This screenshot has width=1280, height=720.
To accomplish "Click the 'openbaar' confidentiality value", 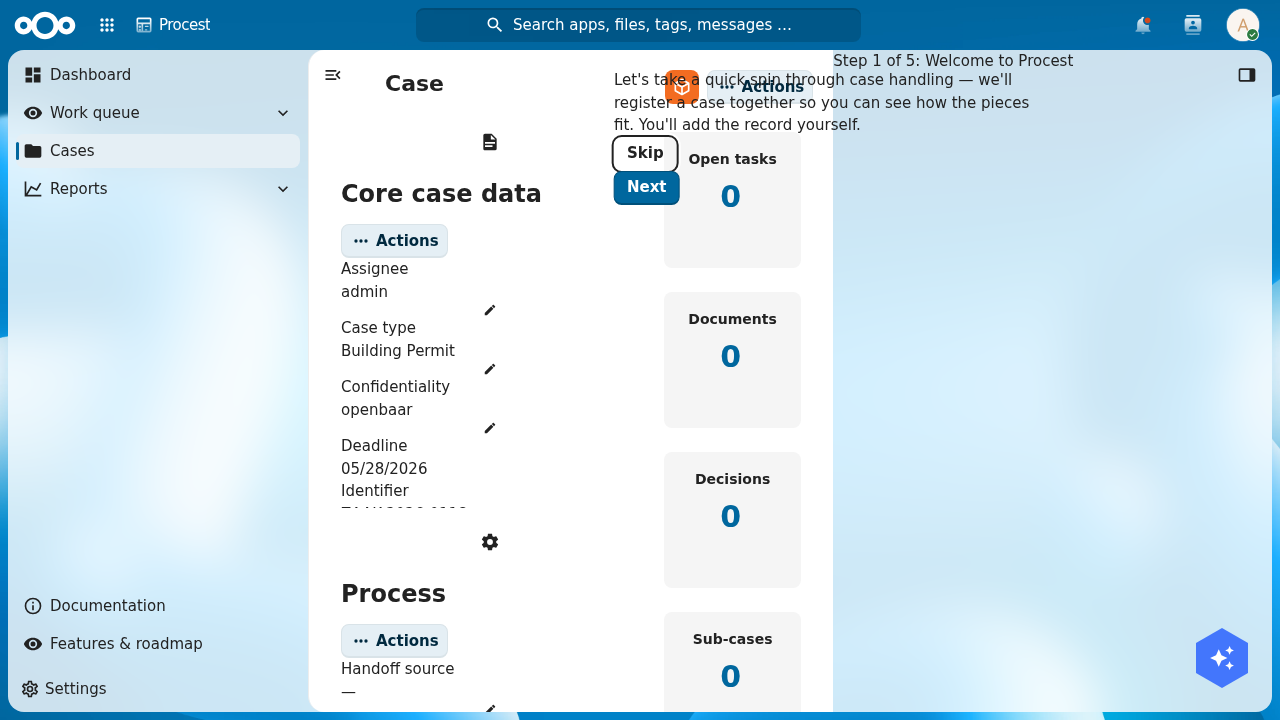I will click(377, 410).
